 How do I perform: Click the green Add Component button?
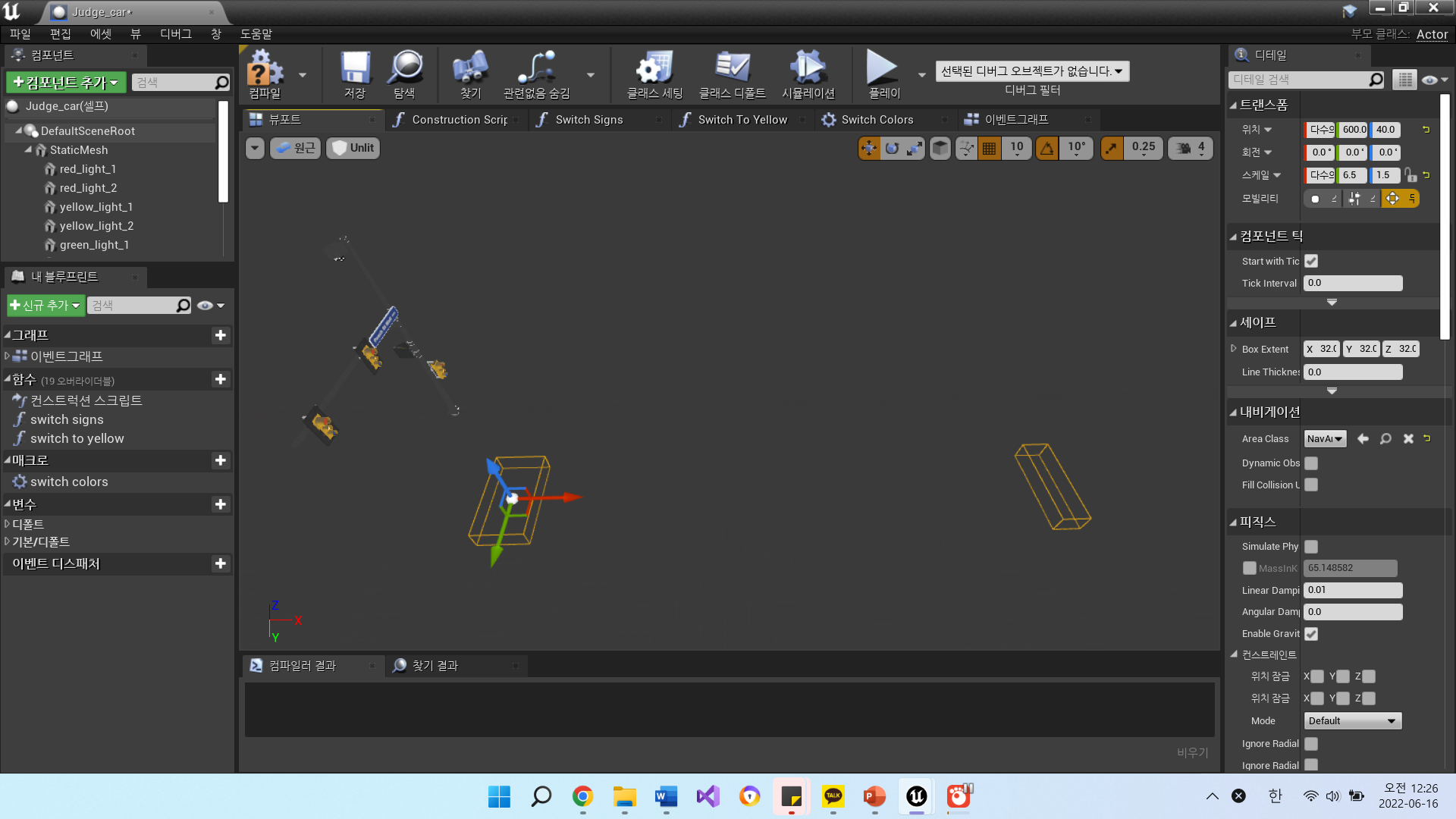tap(66, 82)
